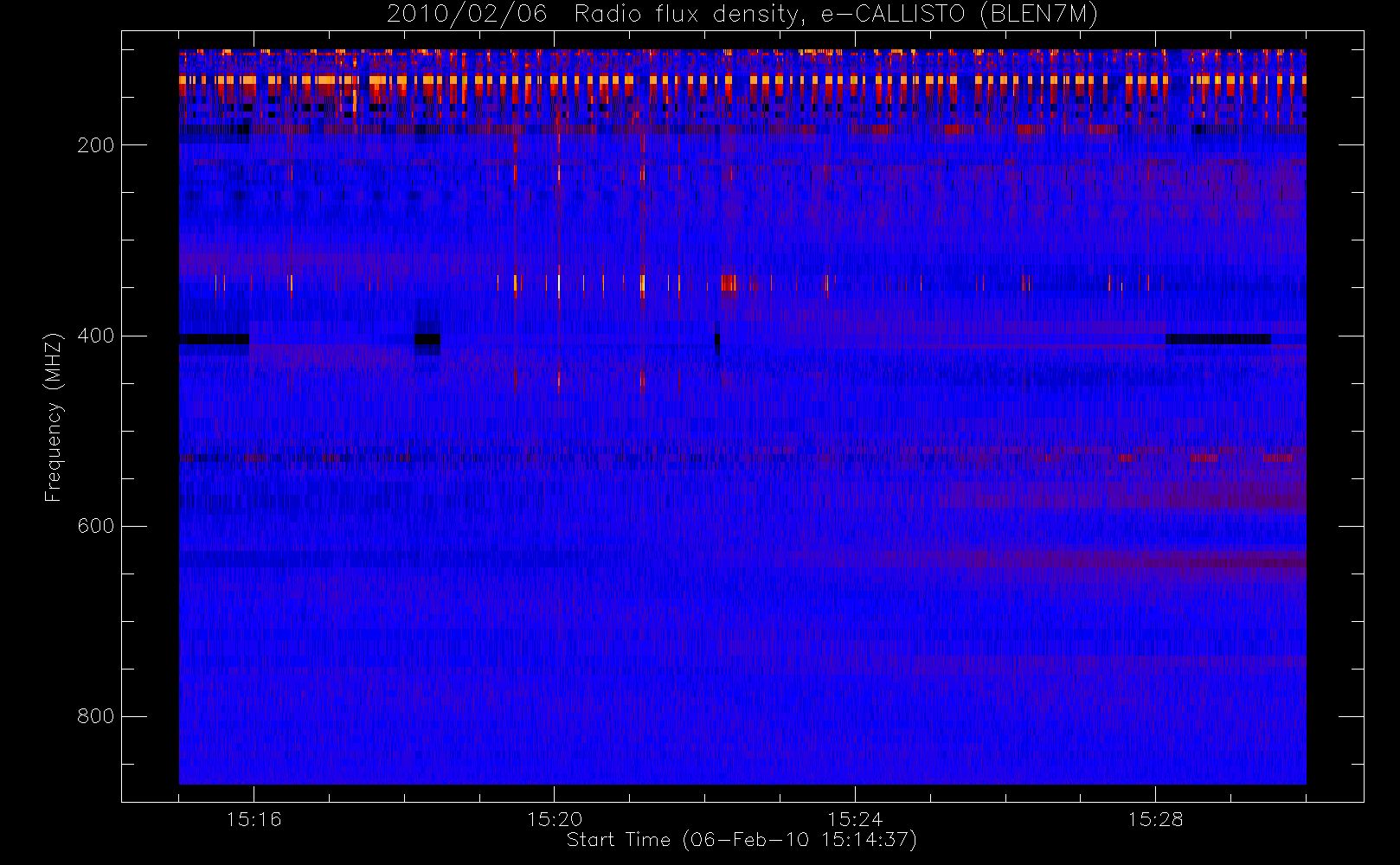The width and height of the screenshot is (1400, 865).
Task: Click the 15:20 time tick label
Action: (555, 819)
